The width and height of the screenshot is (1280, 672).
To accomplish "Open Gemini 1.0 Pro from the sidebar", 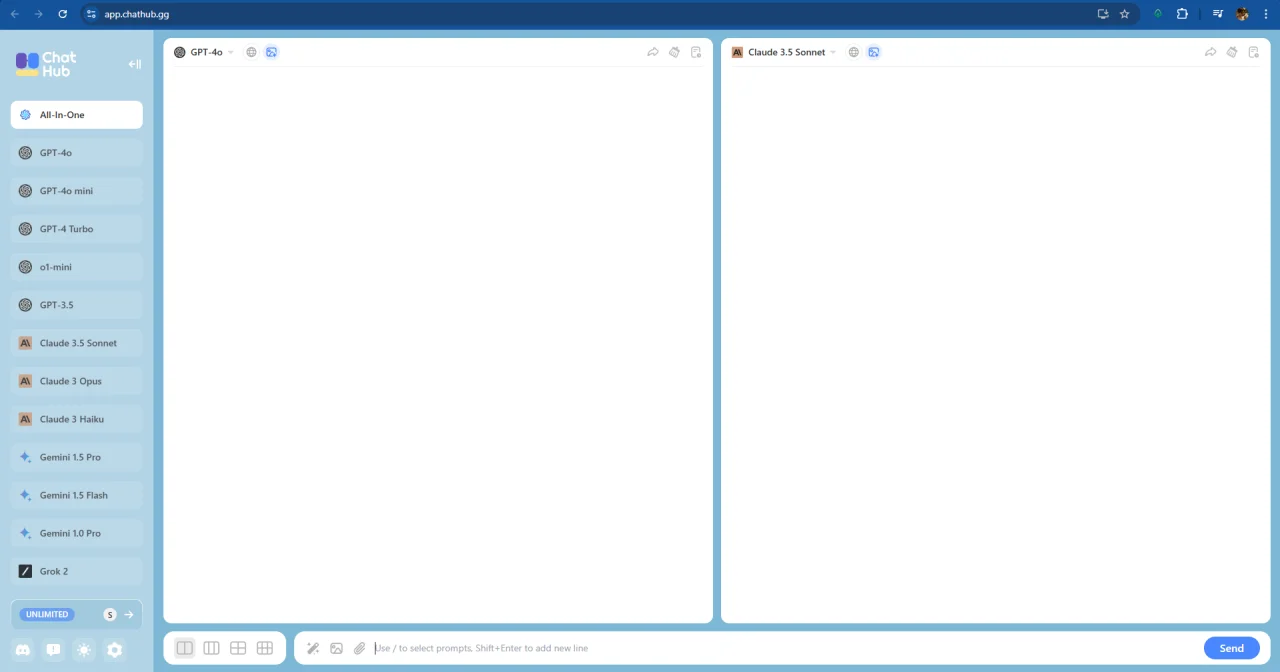I will point(77,533).
